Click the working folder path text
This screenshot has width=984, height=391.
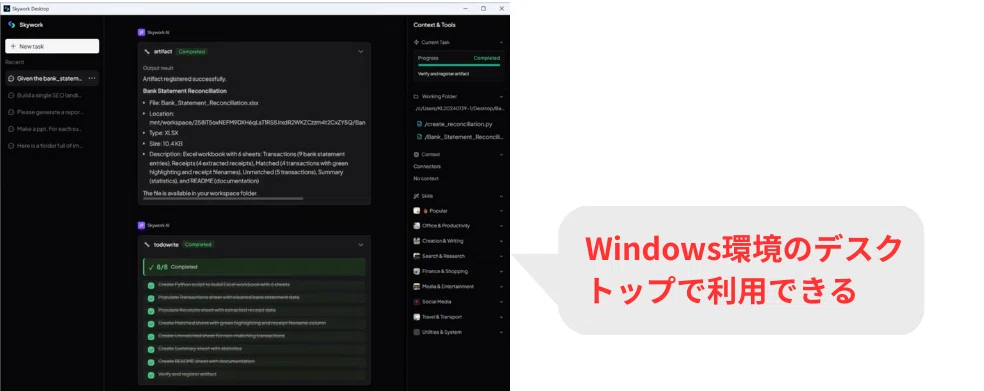click(x=459, y=109)
